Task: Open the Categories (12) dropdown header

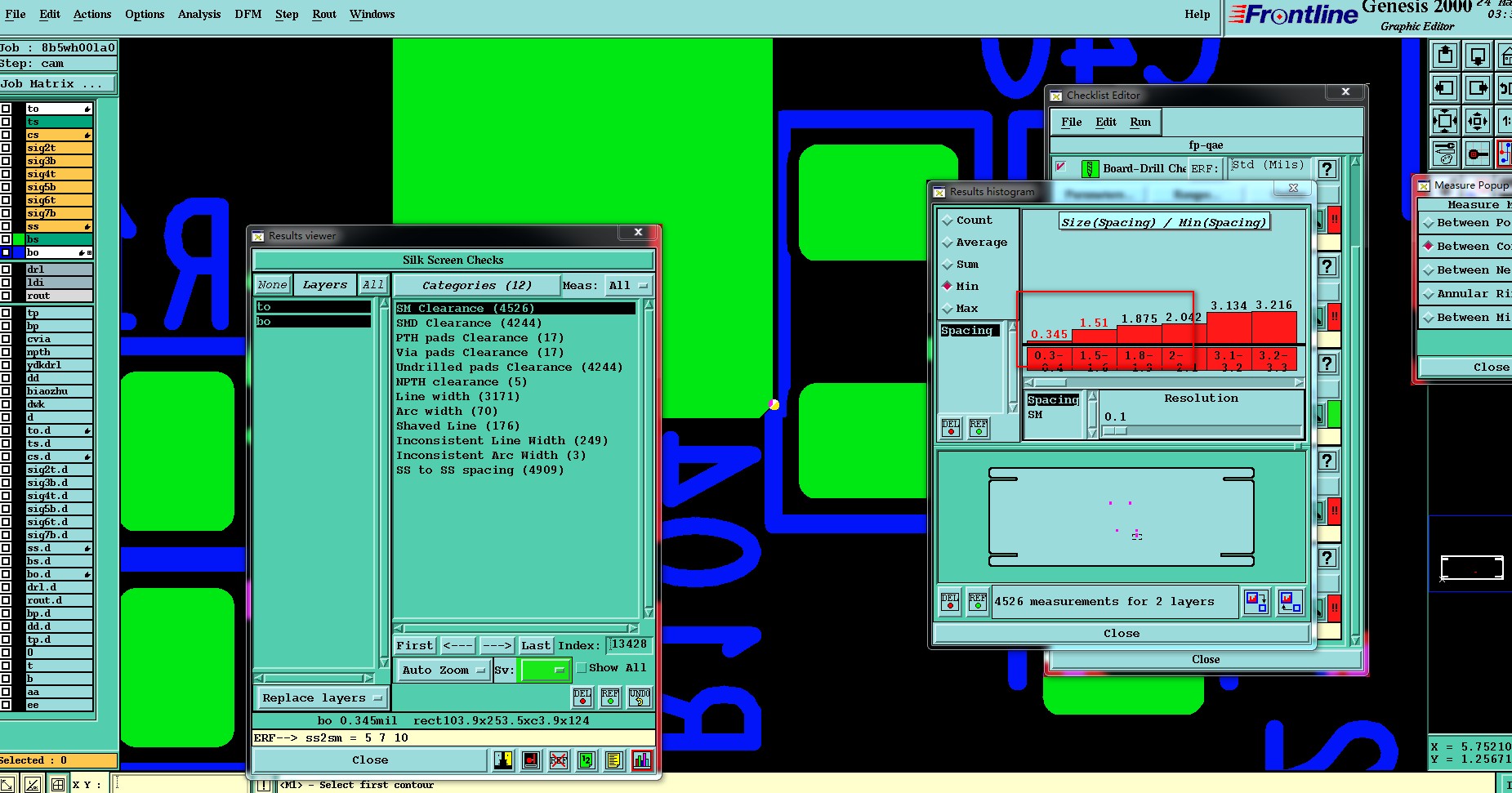Action: (x=476, y=286)
